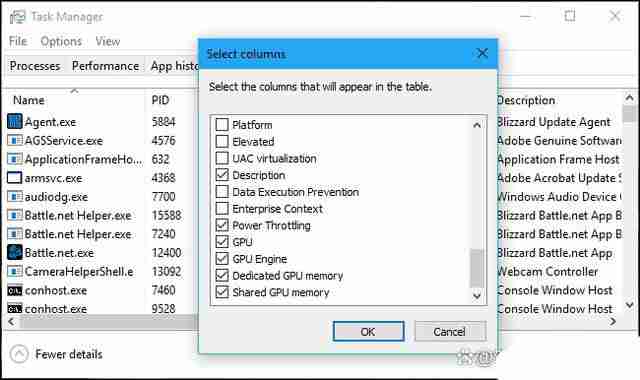Confirm column selection with OK
The width and height of the screenshot is (640, 380).
368,331
